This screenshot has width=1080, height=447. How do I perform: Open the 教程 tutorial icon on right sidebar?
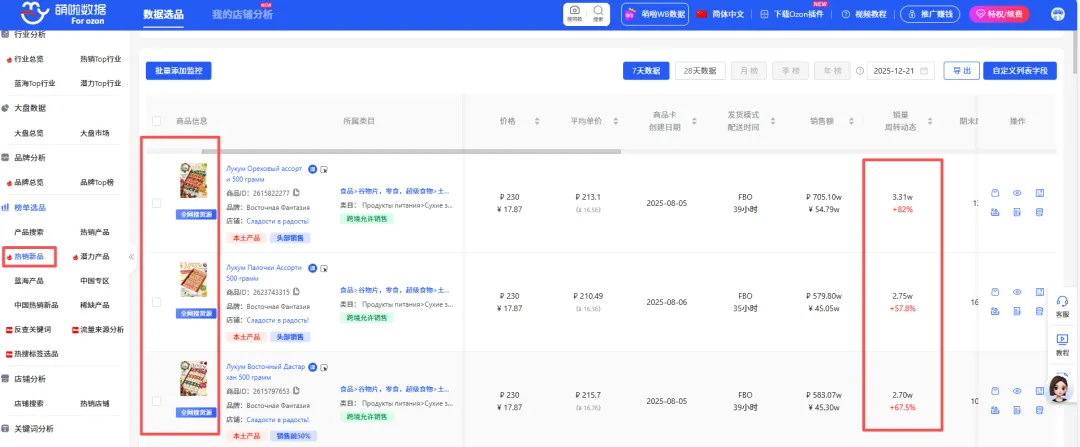[x=1062, y=340]
